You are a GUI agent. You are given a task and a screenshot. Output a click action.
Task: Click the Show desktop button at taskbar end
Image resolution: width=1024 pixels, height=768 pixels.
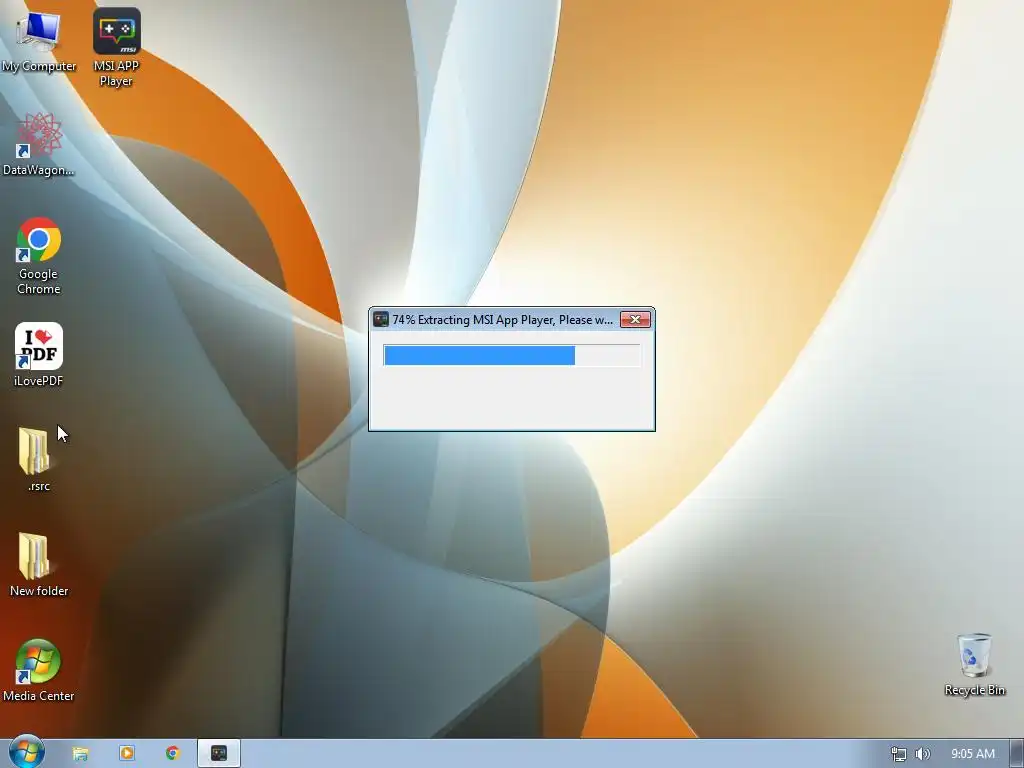(x=1017, y=754)
